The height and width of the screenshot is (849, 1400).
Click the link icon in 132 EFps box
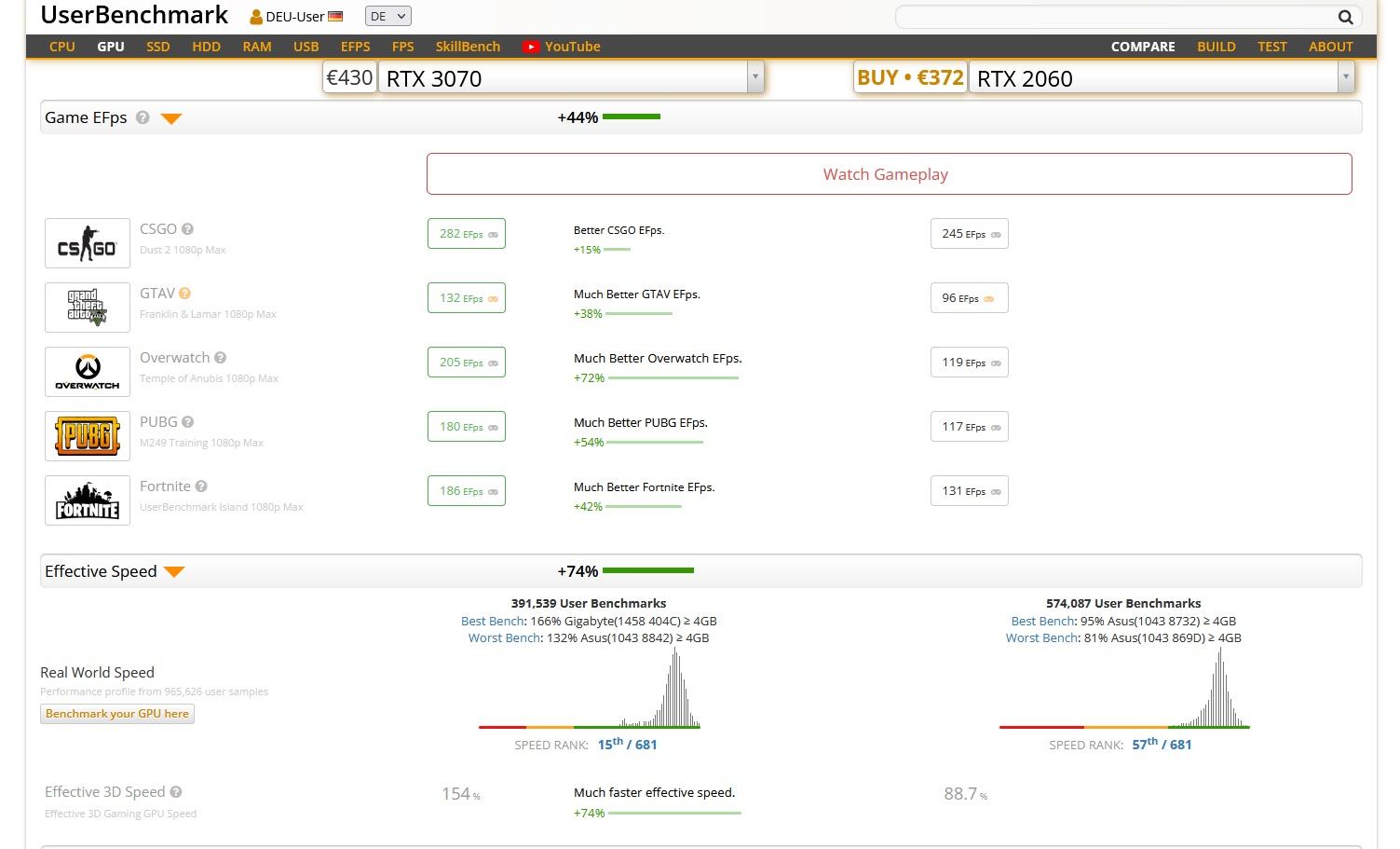(493, 299)
